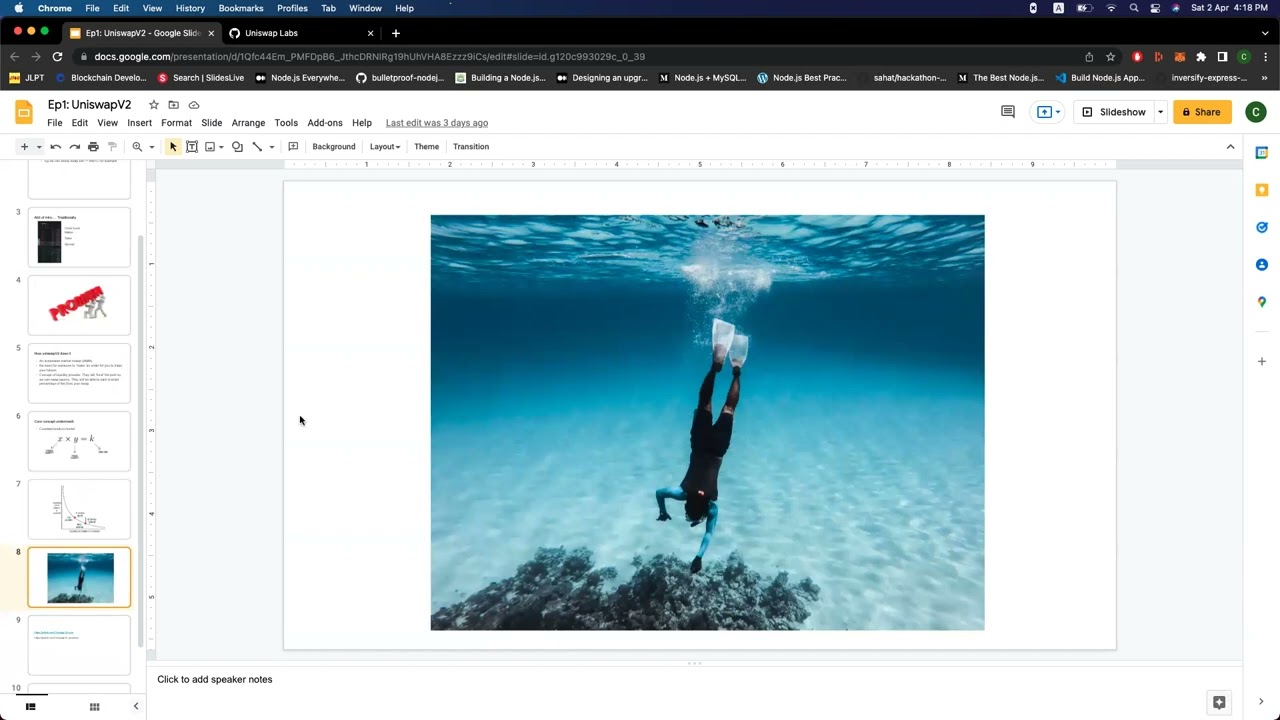
Task: Select slide 6 thumbnail with formula
Action: (x=79, y=441)
